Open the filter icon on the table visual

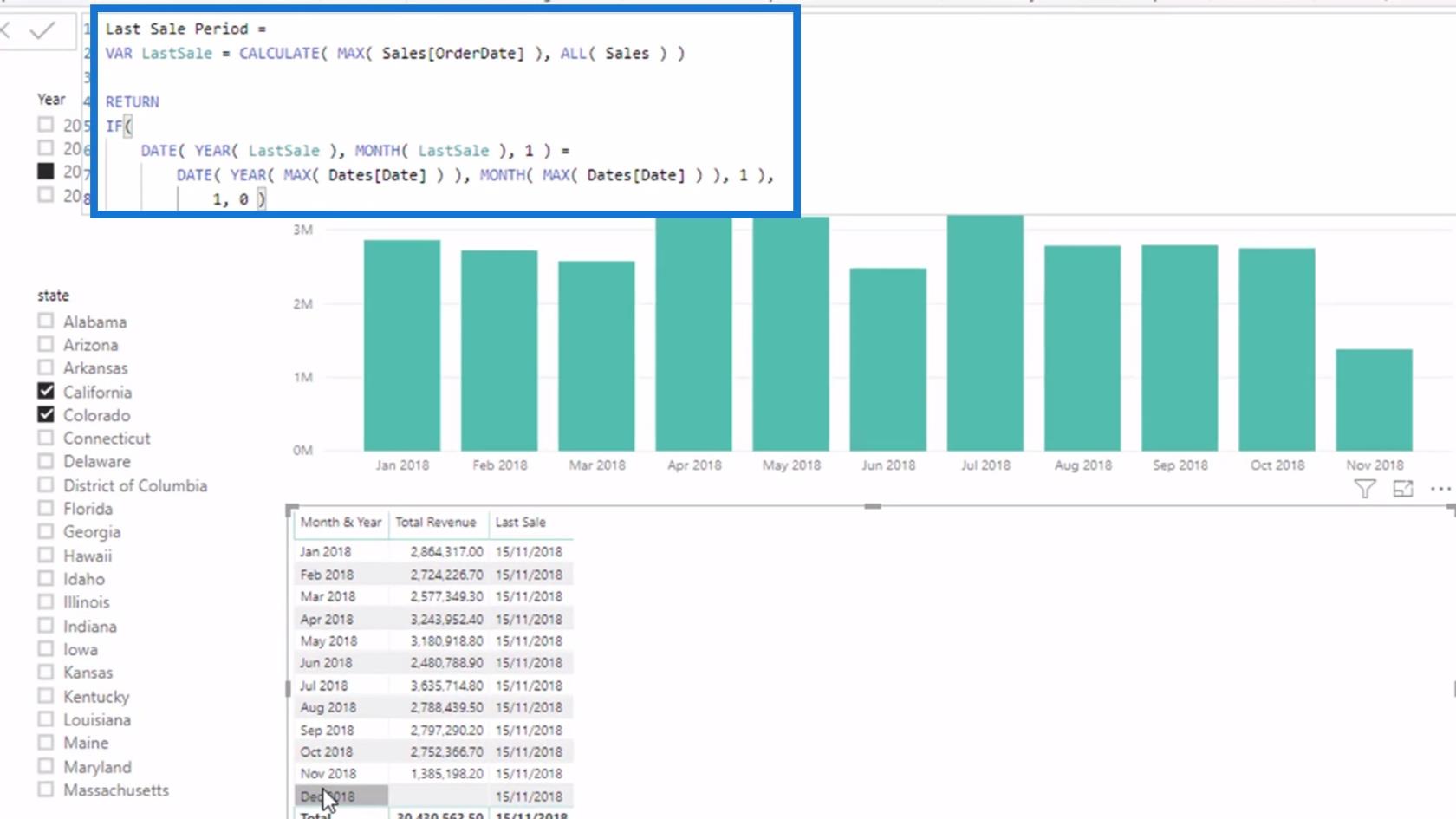(1364, 490)
